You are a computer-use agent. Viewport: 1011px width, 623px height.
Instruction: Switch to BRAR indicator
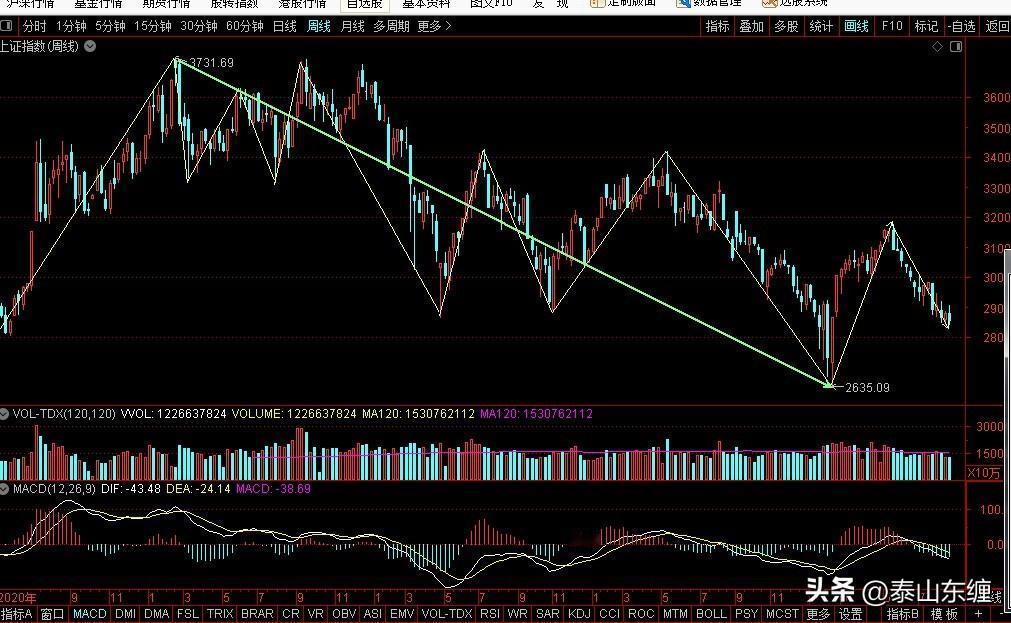[257, 614]
